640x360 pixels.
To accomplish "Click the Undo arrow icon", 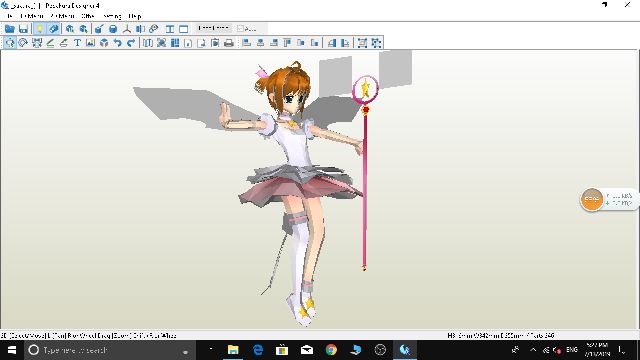I will (x=118, y=42).
